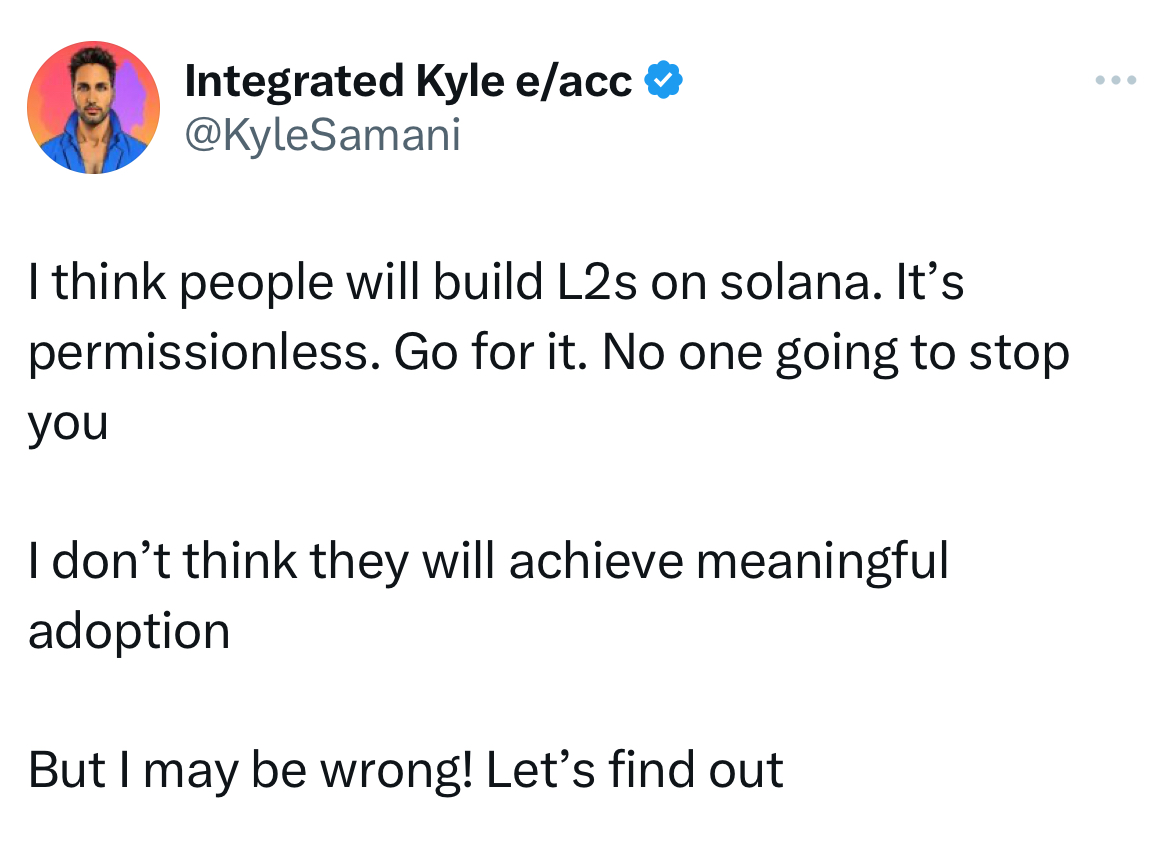Select the text 'Go for it'

pyautogui.click(x=490, y=352)
